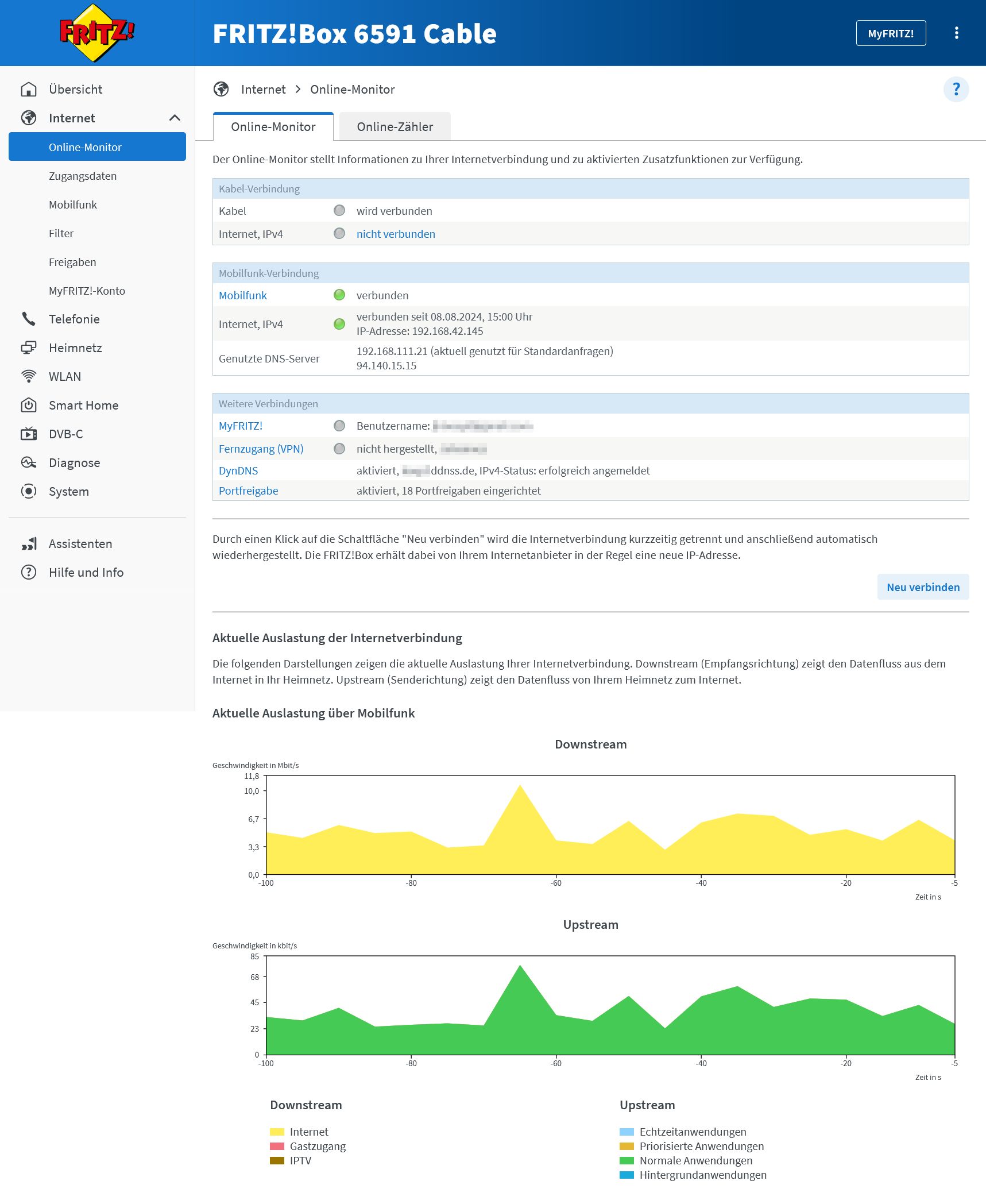Viewport: 986px width, 1204px height.
Task: Click the System icon
Action: [29, 491]
